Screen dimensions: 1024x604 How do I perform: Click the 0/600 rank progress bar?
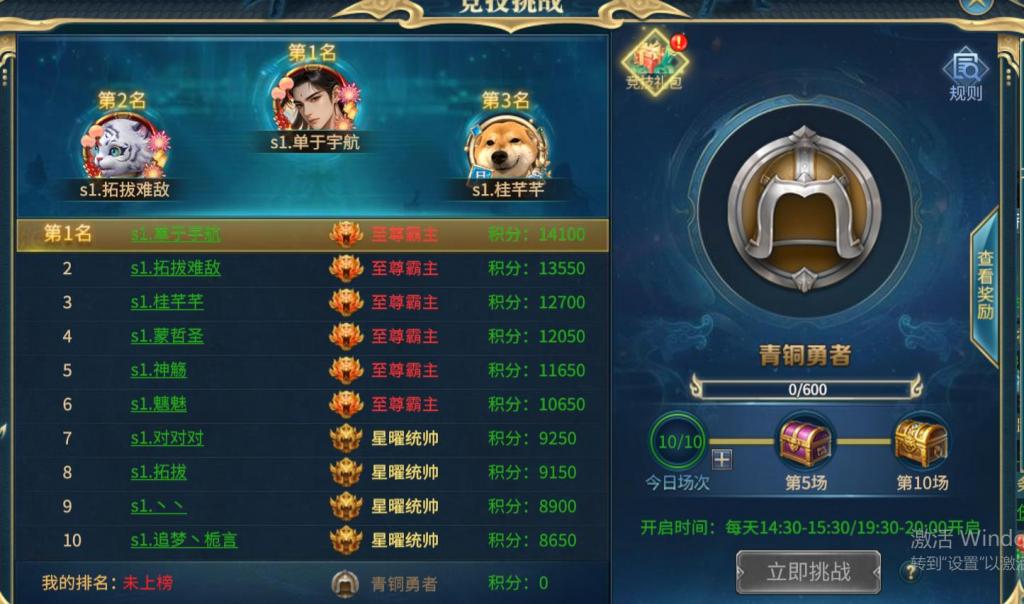(807, 390)
